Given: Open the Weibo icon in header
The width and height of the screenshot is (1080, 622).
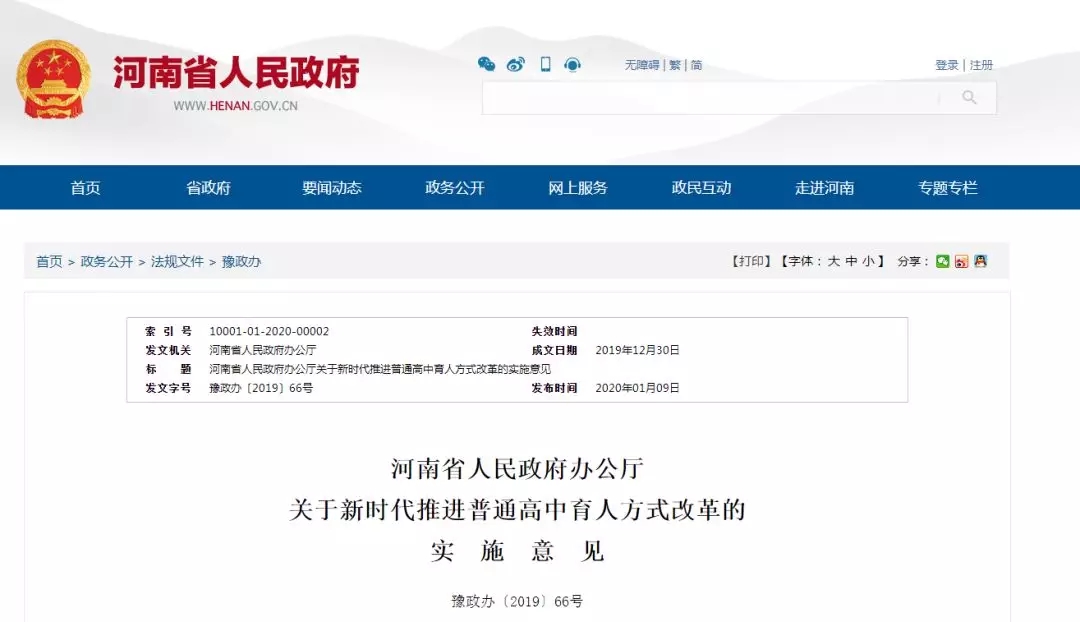Looking at the screenshot, I should click(x=516, y=64).
